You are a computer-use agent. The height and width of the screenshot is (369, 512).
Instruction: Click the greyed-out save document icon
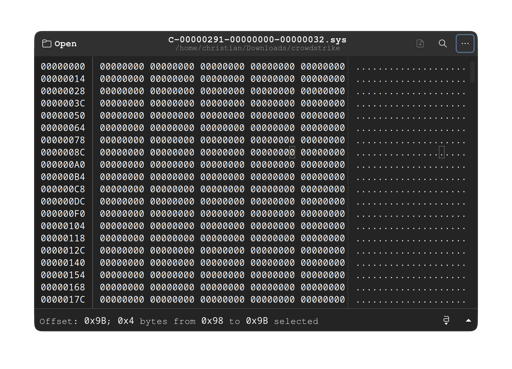click(420, 44)
